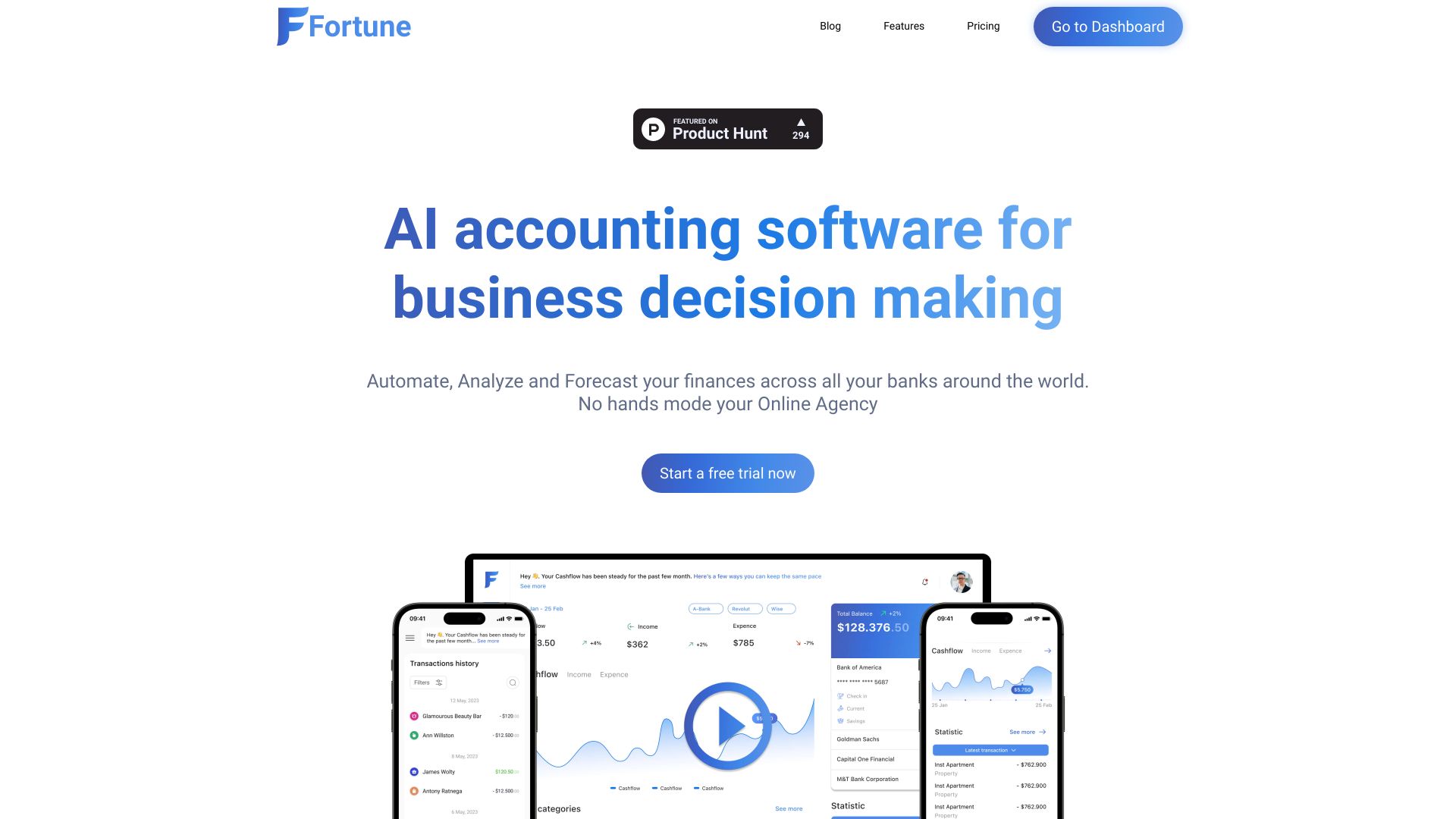
Task: Click the 'Blog' navigation menu item
Action: pos(830,26)
